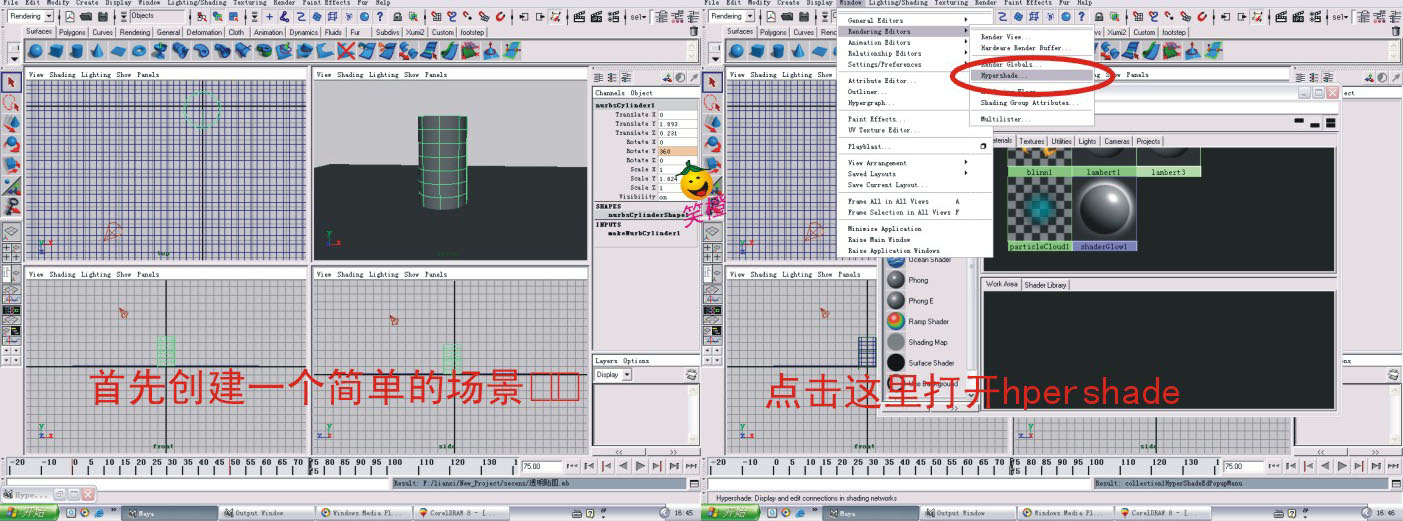
Task: Click sphere shelf icon in right screenshot
Action: [738, 50]
